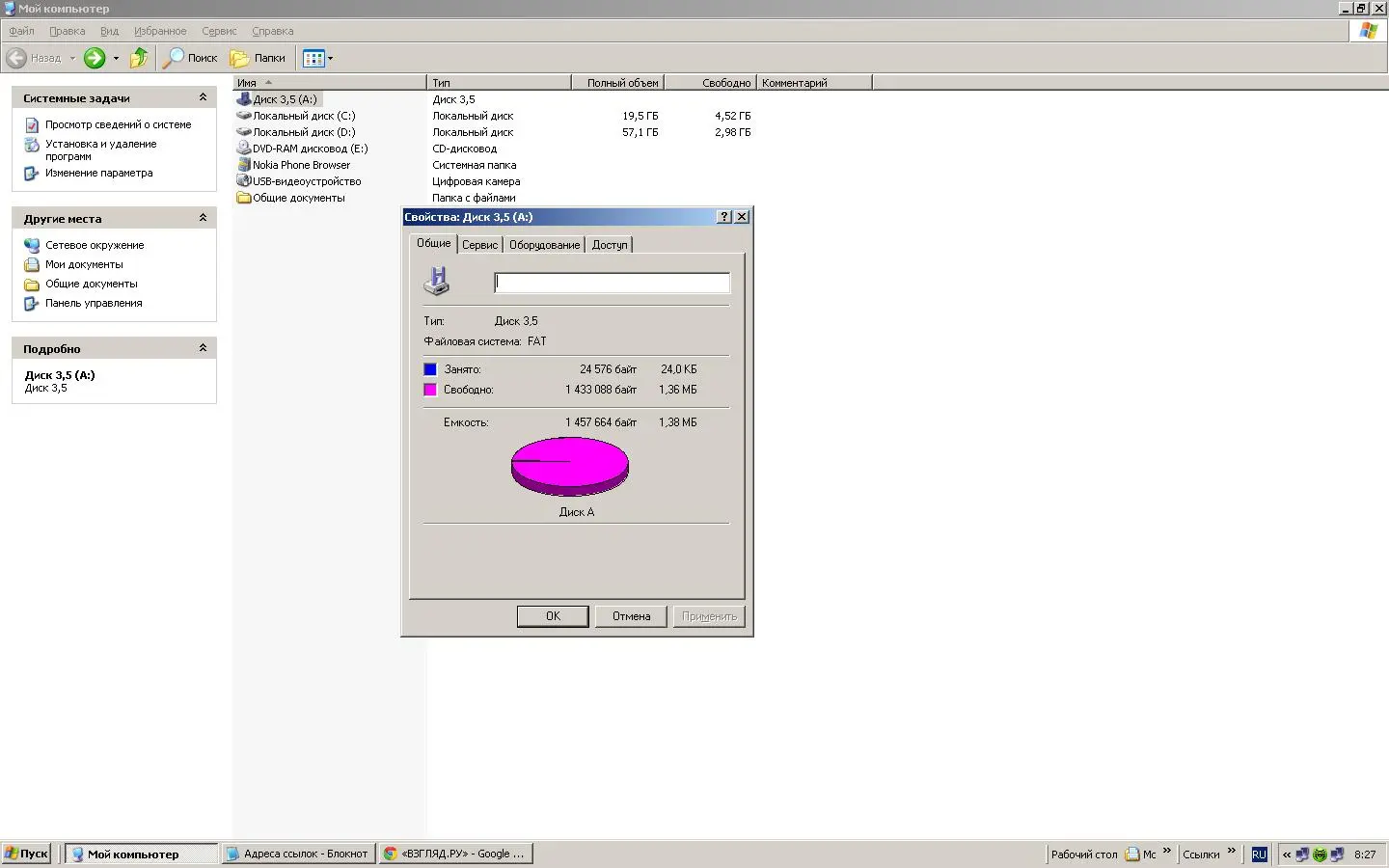Click the blue Занято color square
The height and width of the screenshot is (868, 1389).
[x=430, y=369]
